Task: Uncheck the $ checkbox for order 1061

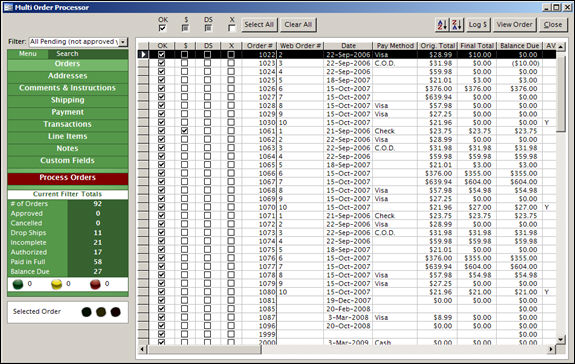Action: (184, 131)
